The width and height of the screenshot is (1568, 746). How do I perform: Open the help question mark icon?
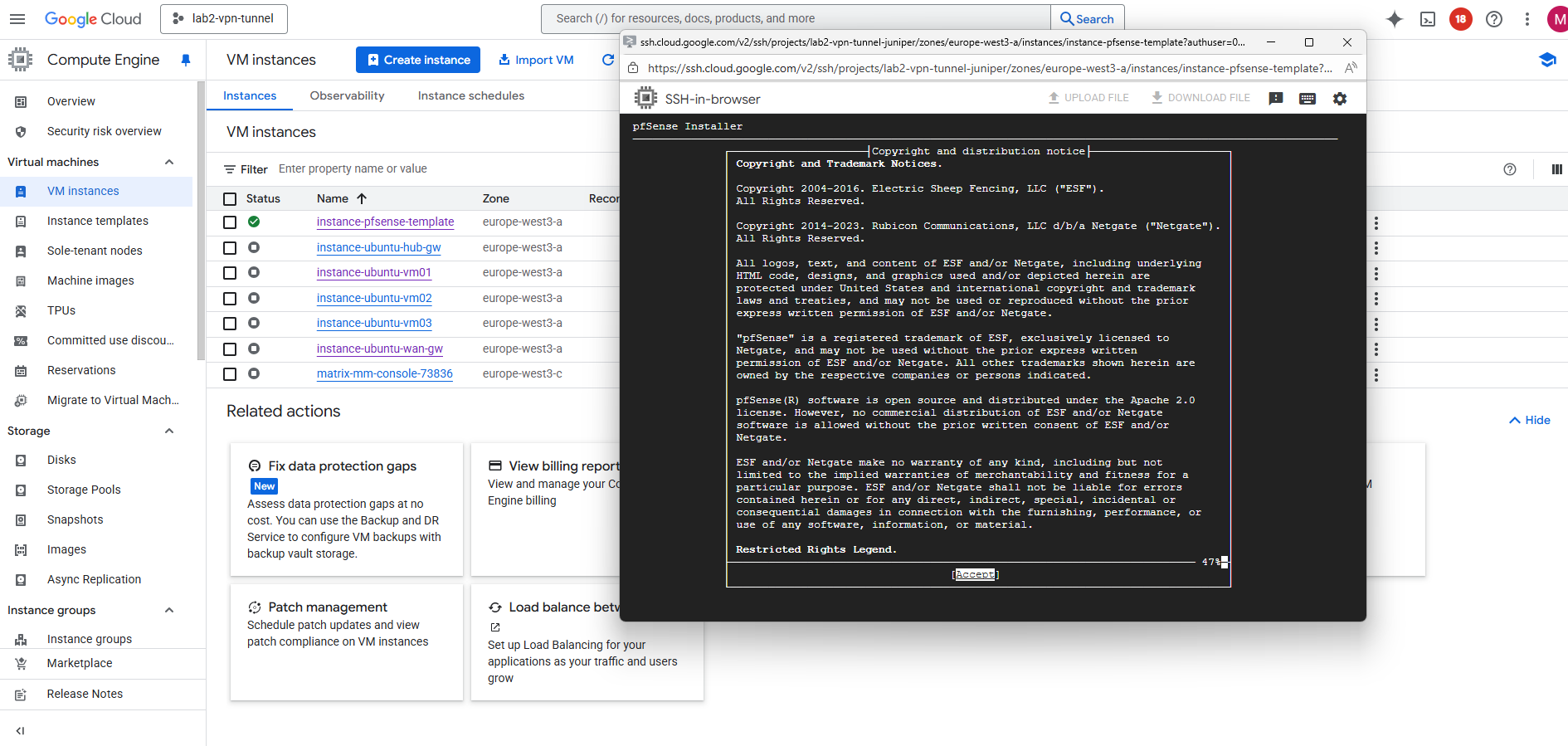click(x=1493, y=19)
